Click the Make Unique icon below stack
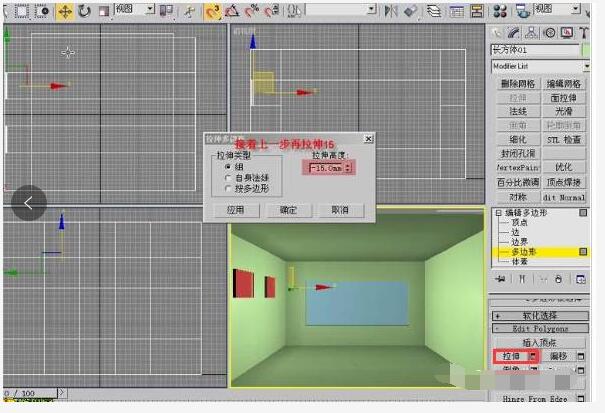 (543, 279)
